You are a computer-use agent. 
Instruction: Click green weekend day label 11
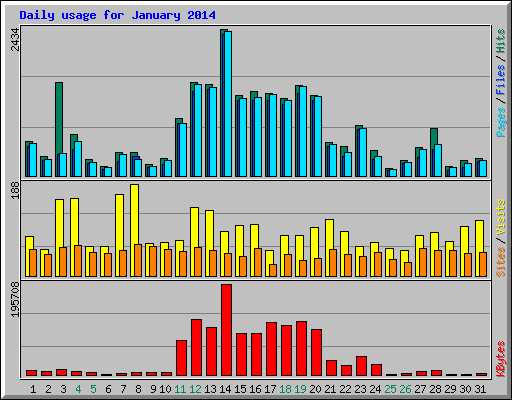pyautogui.click(x=180, y=389)
